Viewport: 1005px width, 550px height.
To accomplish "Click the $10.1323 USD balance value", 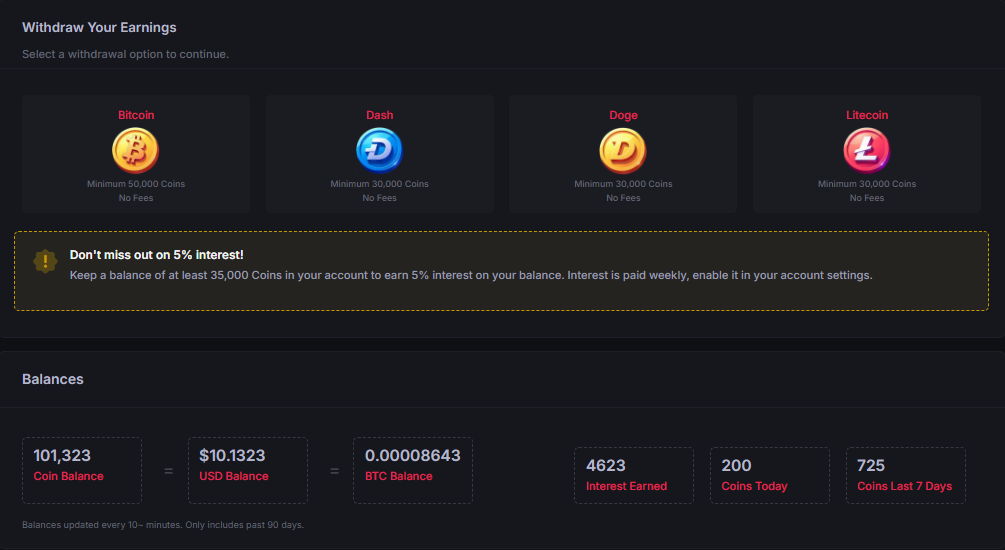I will 231,455.
